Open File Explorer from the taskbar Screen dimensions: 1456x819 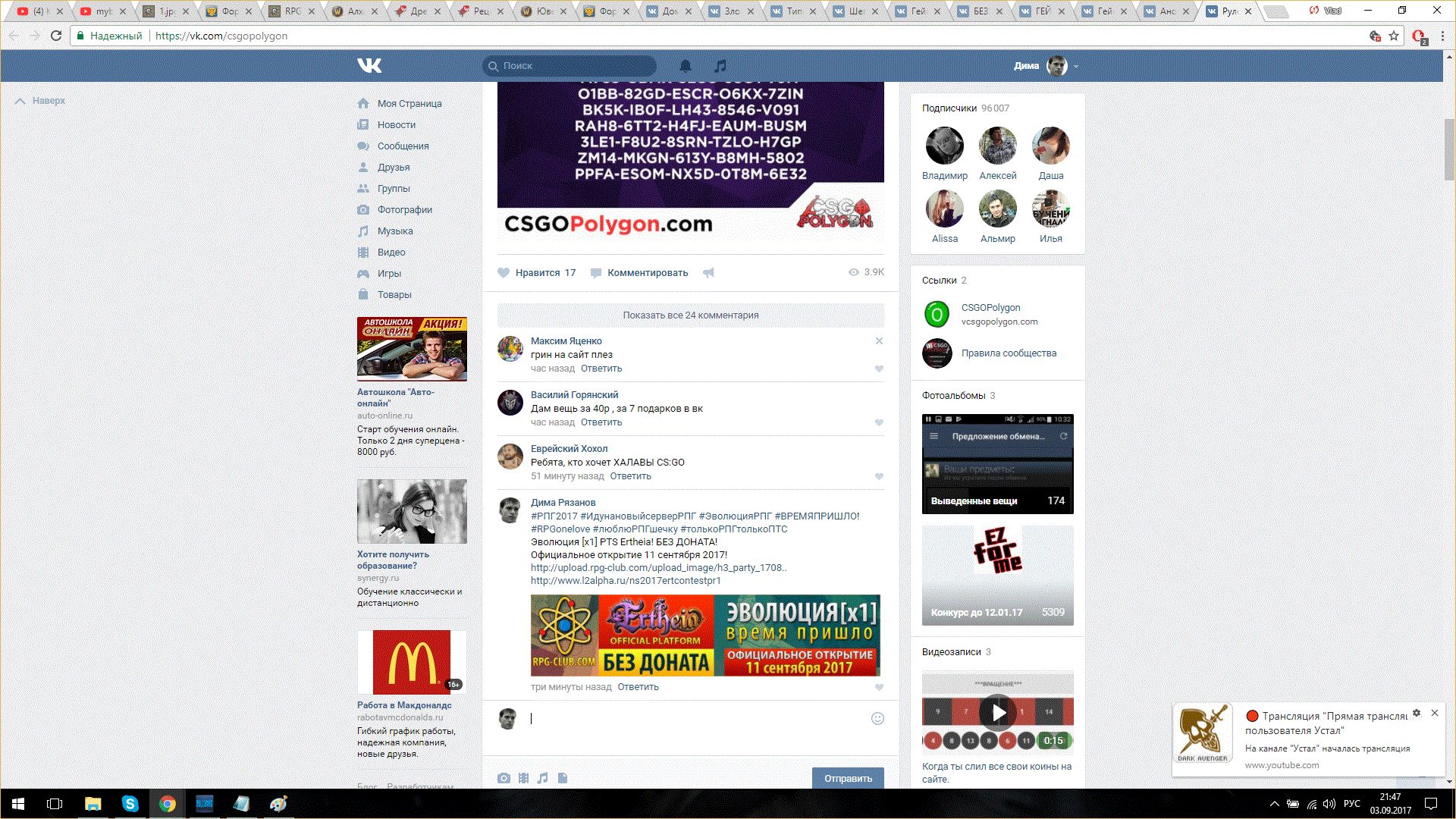click(x=93, y=804)
